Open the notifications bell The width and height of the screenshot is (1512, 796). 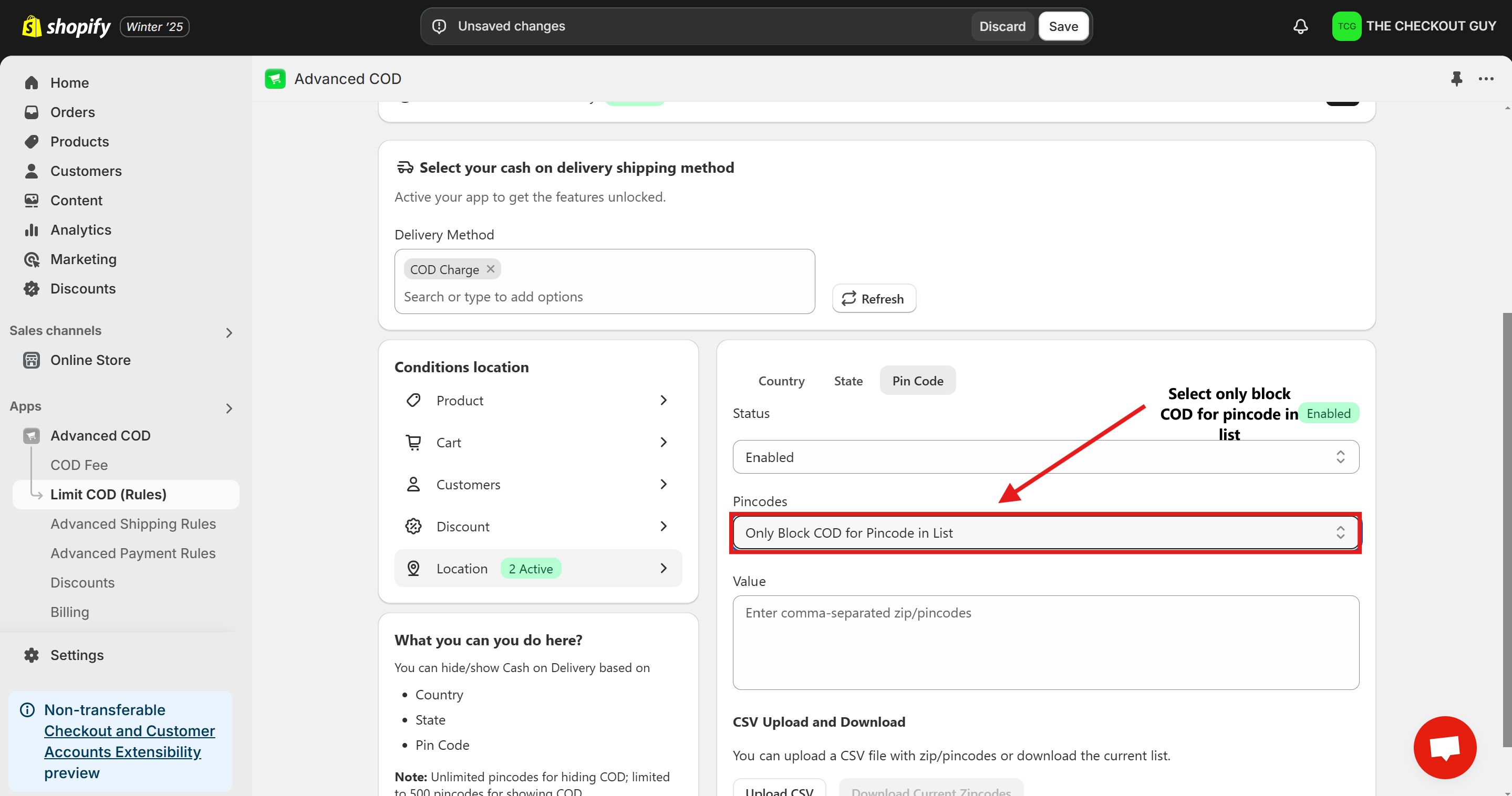point(1301,26)
